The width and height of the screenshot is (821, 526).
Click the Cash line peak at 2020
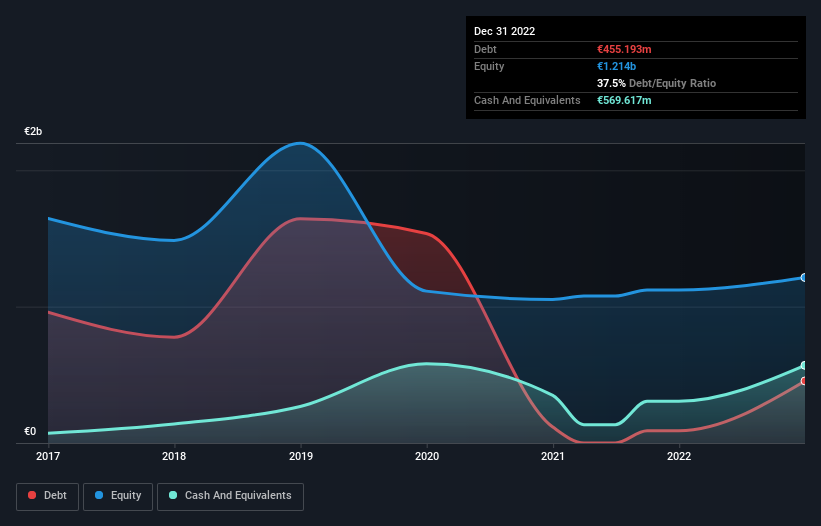click(427, 363)
